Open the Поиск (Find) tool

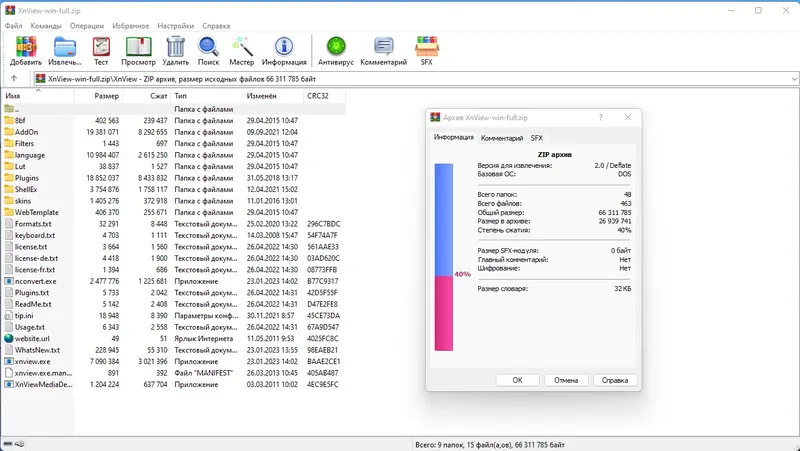tap(208, 46)
